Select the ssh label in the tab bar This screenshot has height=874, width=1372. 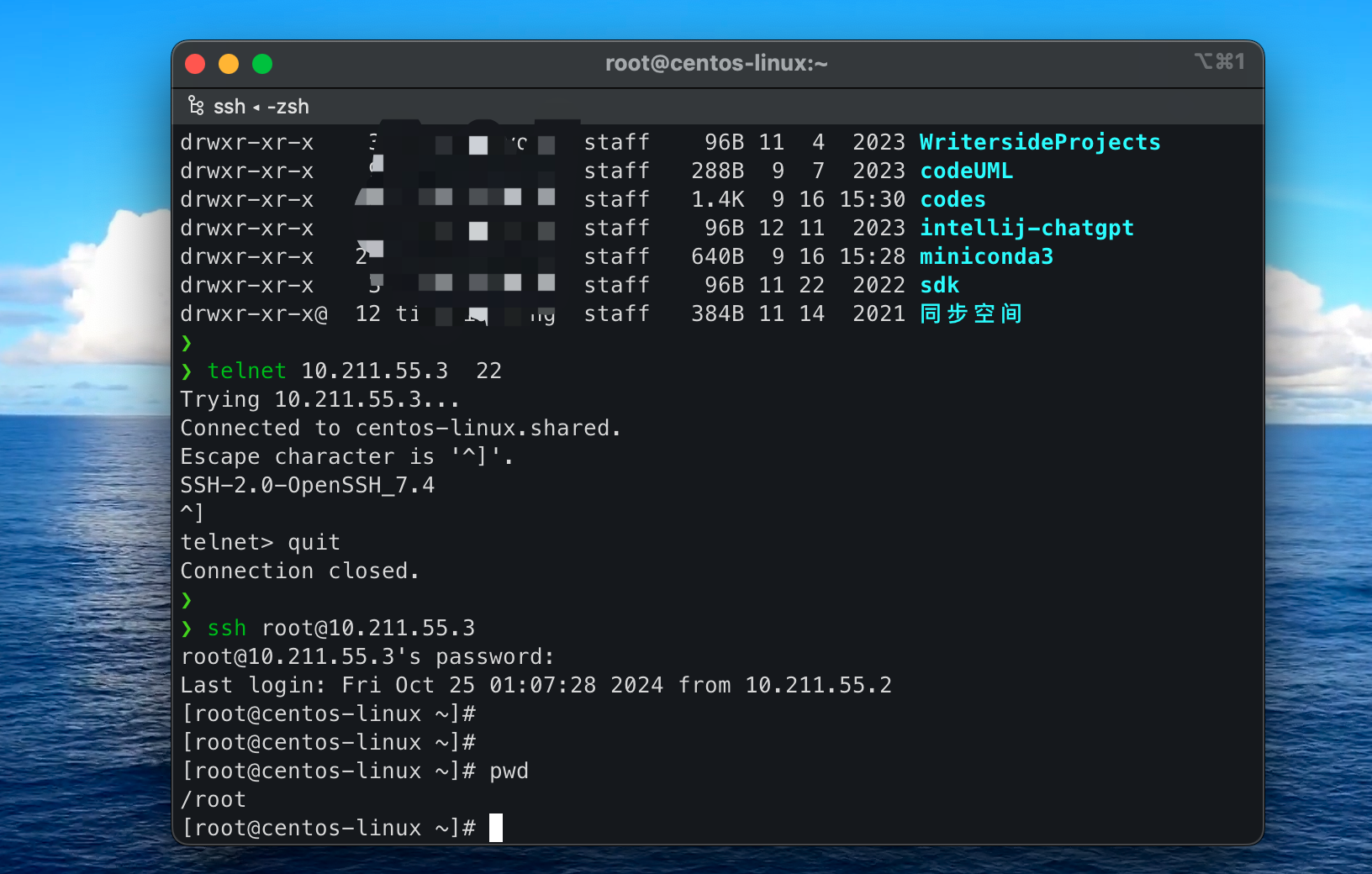(x=230, y=107)
